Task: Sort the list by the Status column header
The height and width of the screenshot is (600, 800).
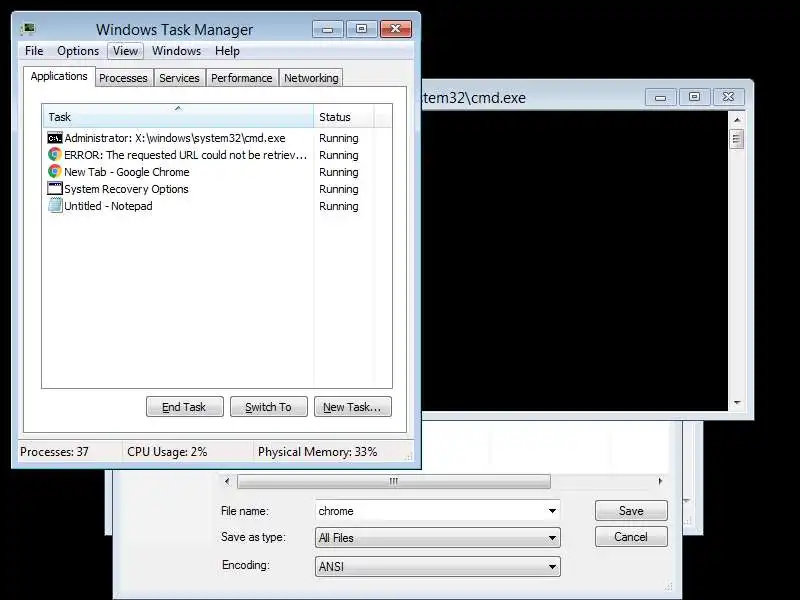Action: [x=344, y=117]
